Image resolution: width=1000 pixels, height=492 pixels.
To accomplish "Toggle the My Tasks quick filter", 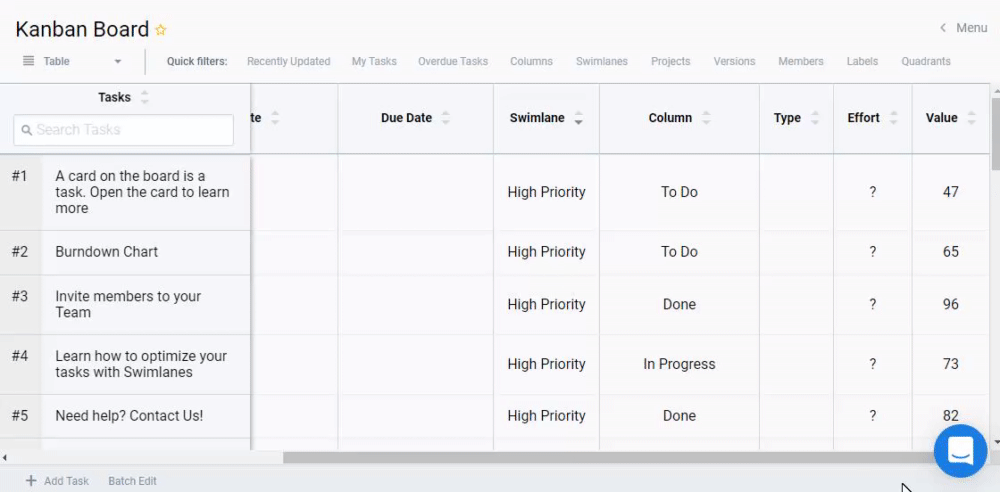I will [374, 61].
